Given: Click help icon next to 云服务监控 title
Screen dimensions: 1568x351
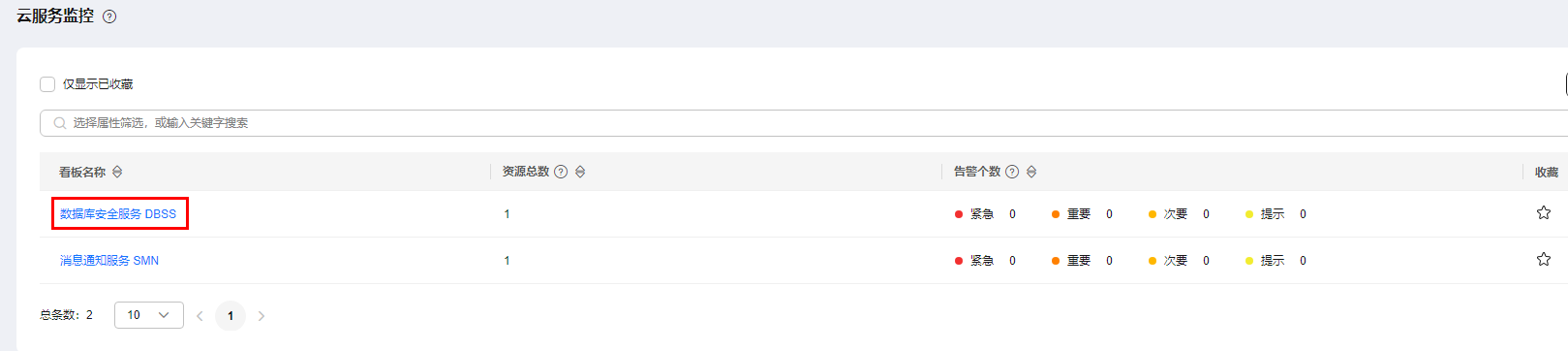Looking at the screenshot, I should click(x=109, y=16).
